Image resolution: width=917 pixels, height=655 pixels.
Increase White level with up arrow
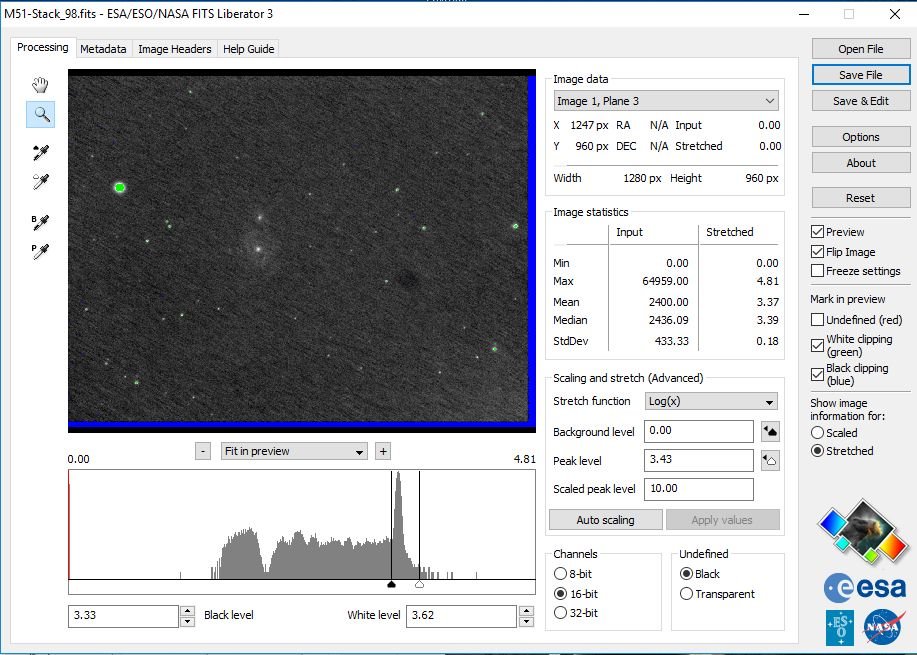(526, 611)
